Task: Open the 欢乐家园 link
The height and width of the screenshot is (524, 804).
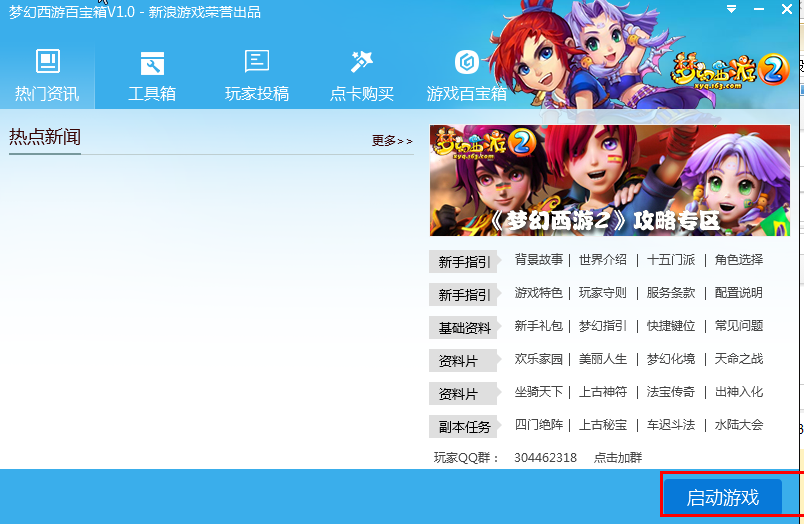Action: point(538,359)
